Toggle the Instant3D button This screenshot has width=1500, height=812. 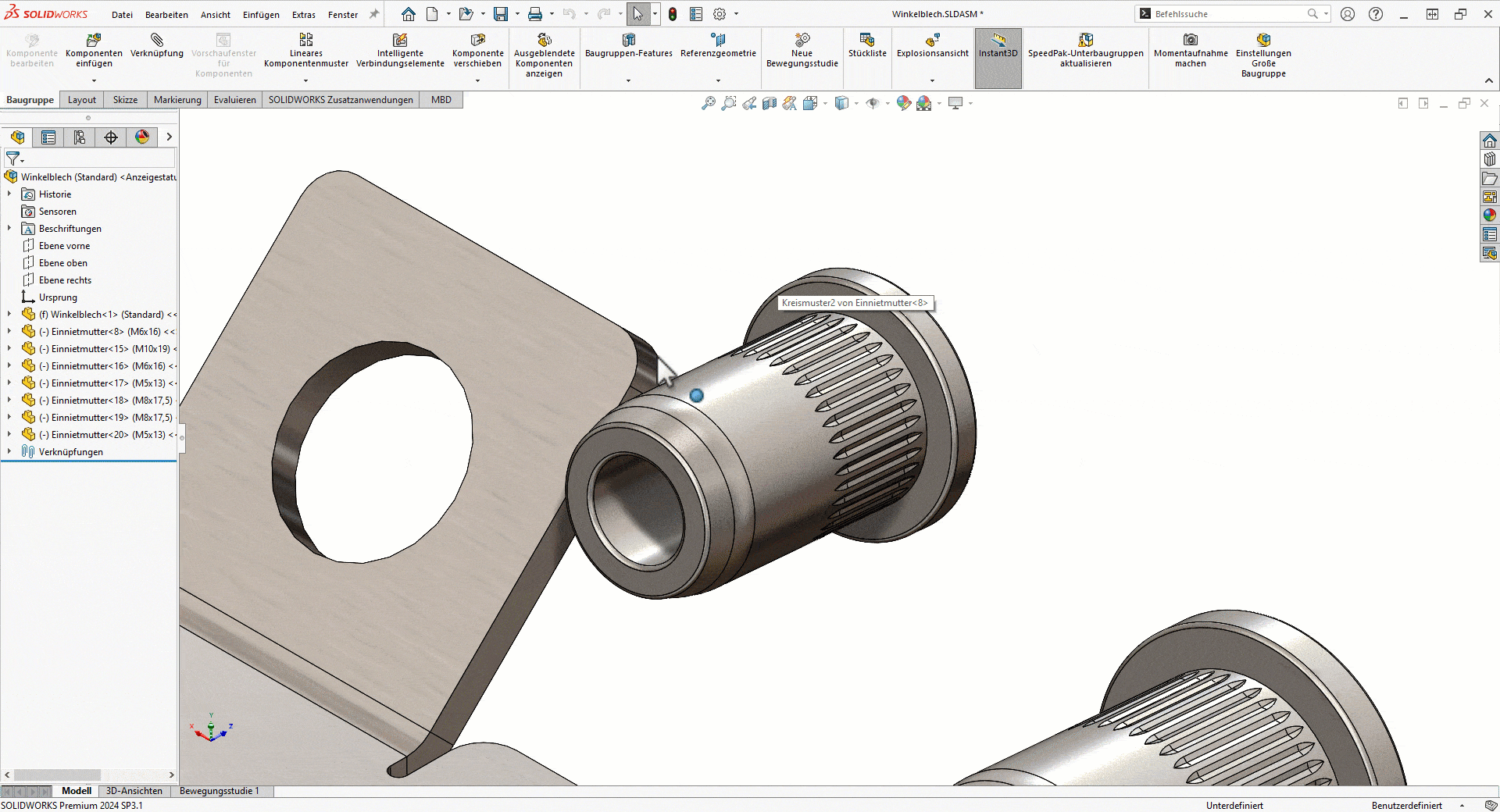[x=998, y=47]
